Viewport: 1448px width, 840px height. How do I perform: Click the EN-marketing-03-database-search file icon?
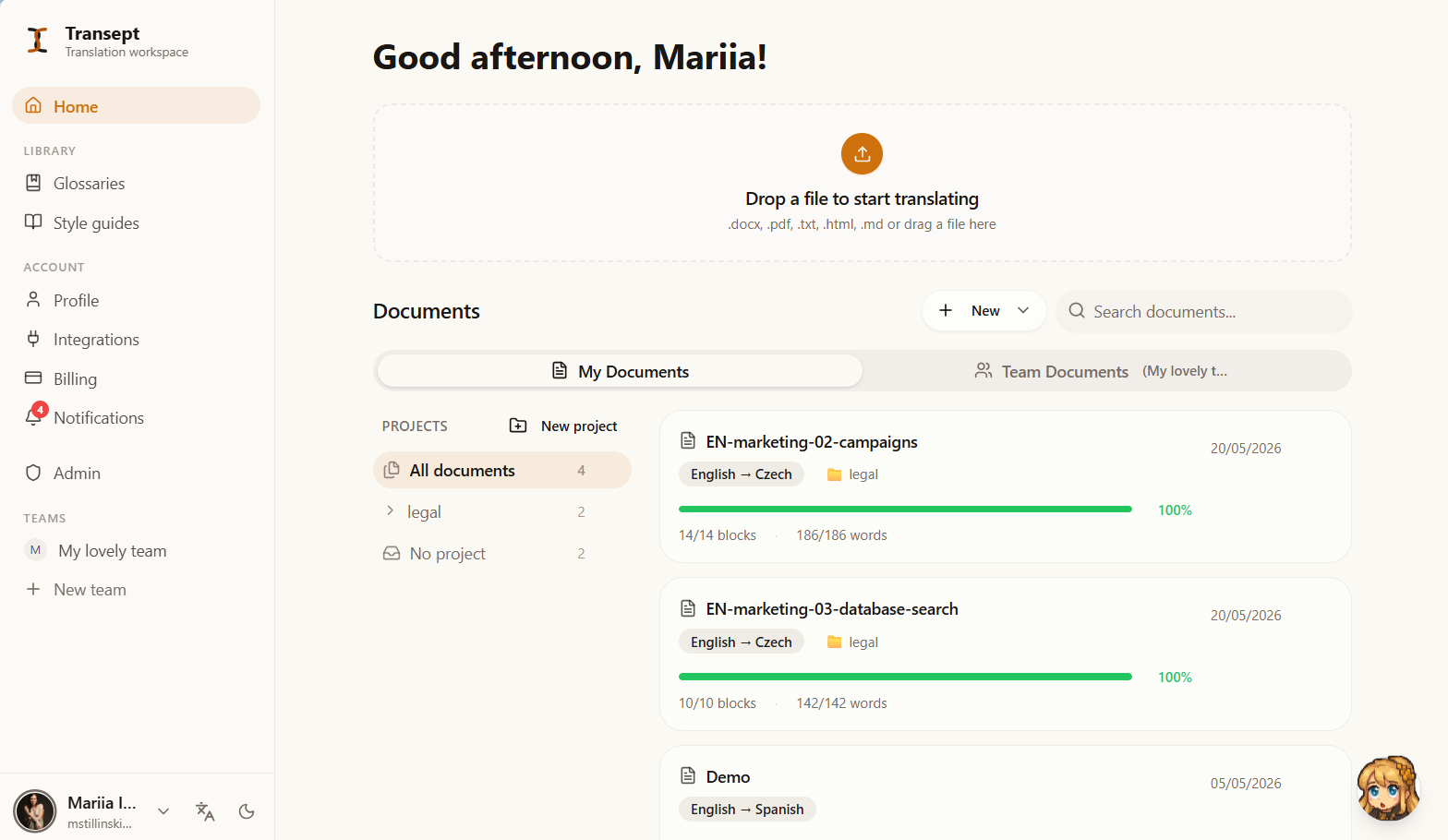point(688,608)
